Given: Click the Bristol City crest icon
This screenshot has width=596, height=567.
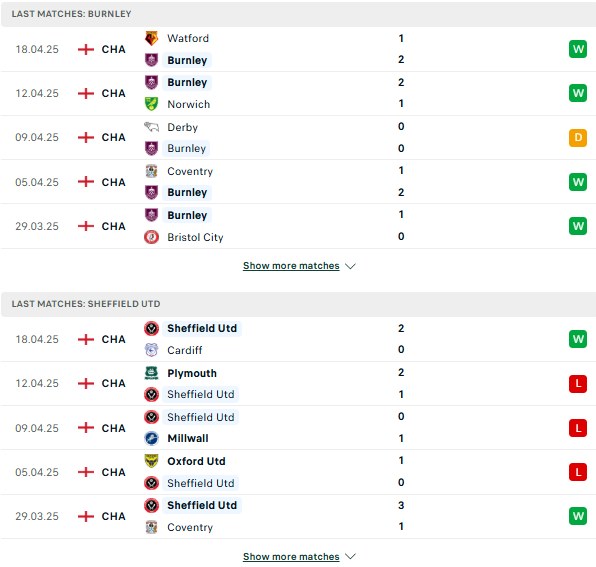Looking at the screenshot, I should coord(151,237).
